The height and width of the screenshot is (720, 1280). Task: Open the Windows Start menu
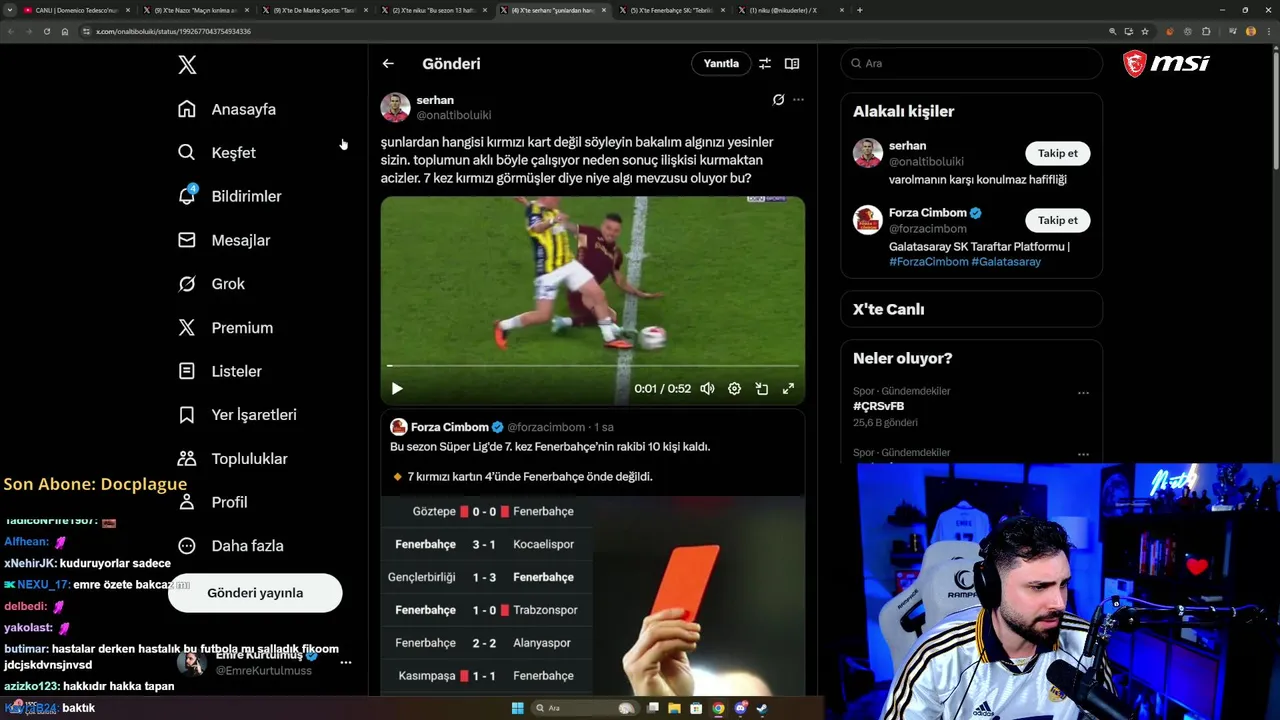click(x=518, y=708)
